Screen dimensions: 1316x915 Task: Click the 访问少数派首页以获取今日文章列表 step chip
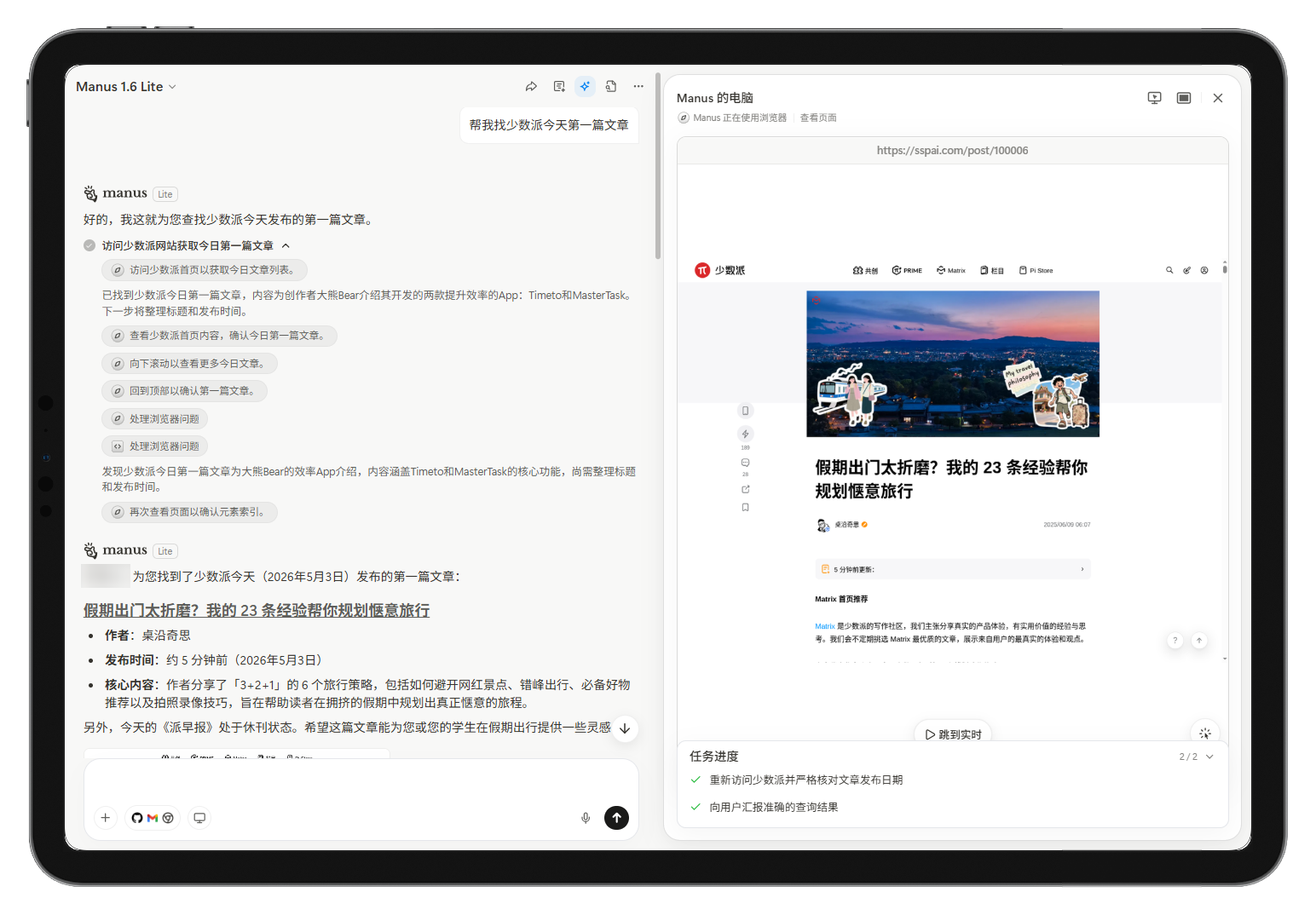tap(205, 270)
